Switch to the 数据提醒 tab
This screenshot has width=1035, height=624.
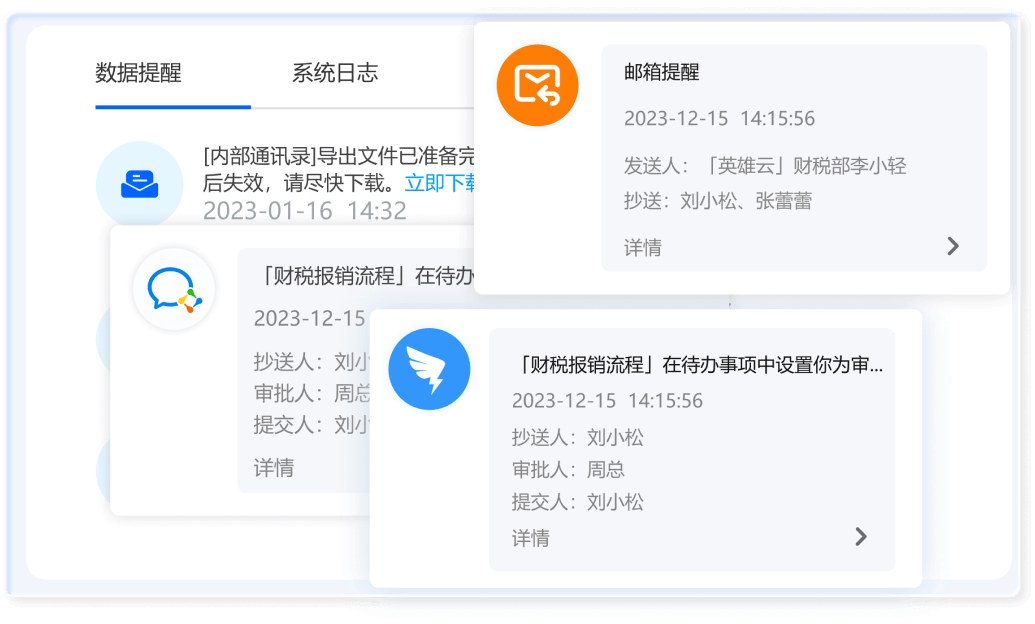(138, 73)
